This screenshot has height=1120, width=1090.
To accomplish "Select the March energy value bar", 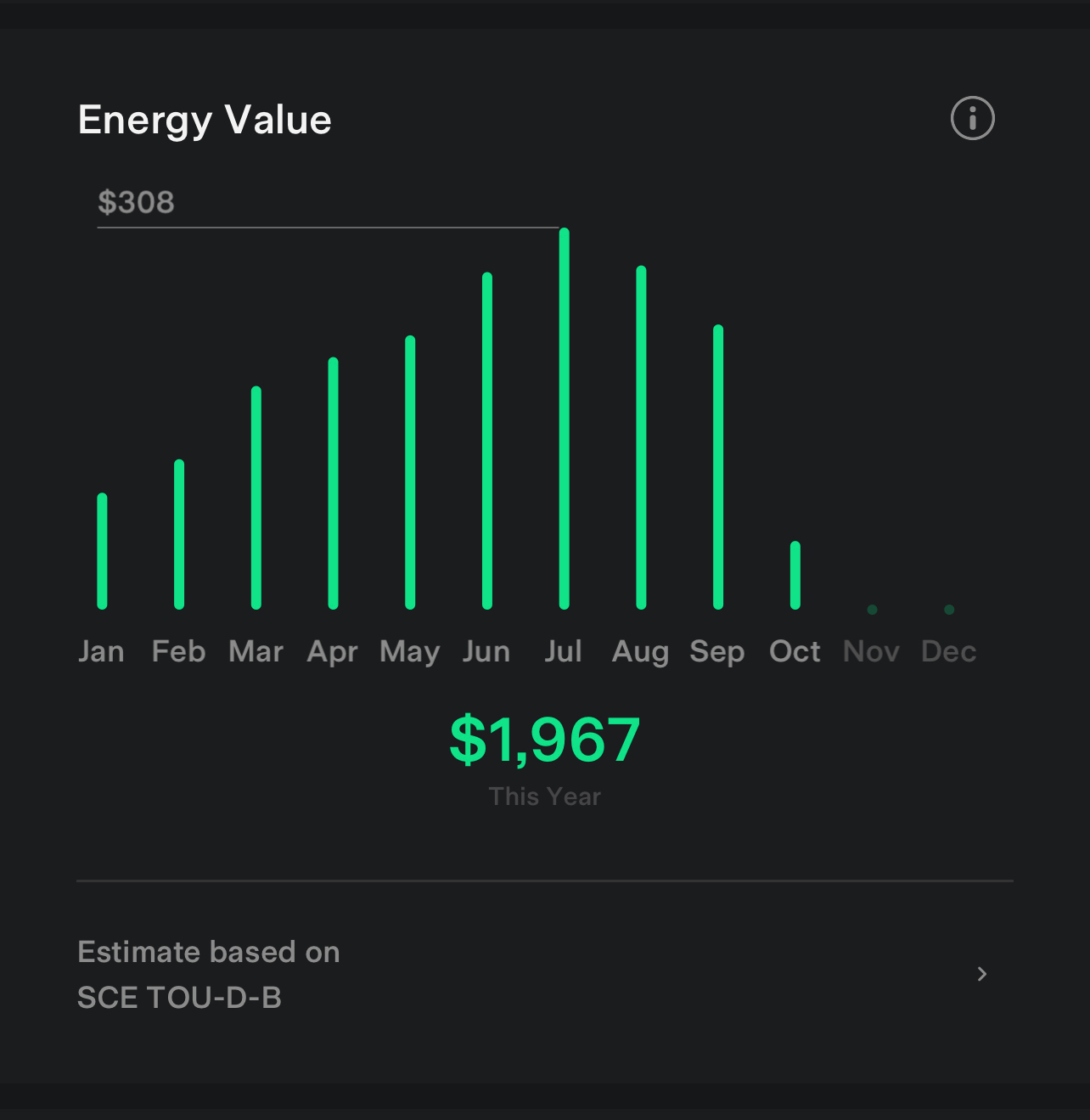I will click(x=256, y=498).
